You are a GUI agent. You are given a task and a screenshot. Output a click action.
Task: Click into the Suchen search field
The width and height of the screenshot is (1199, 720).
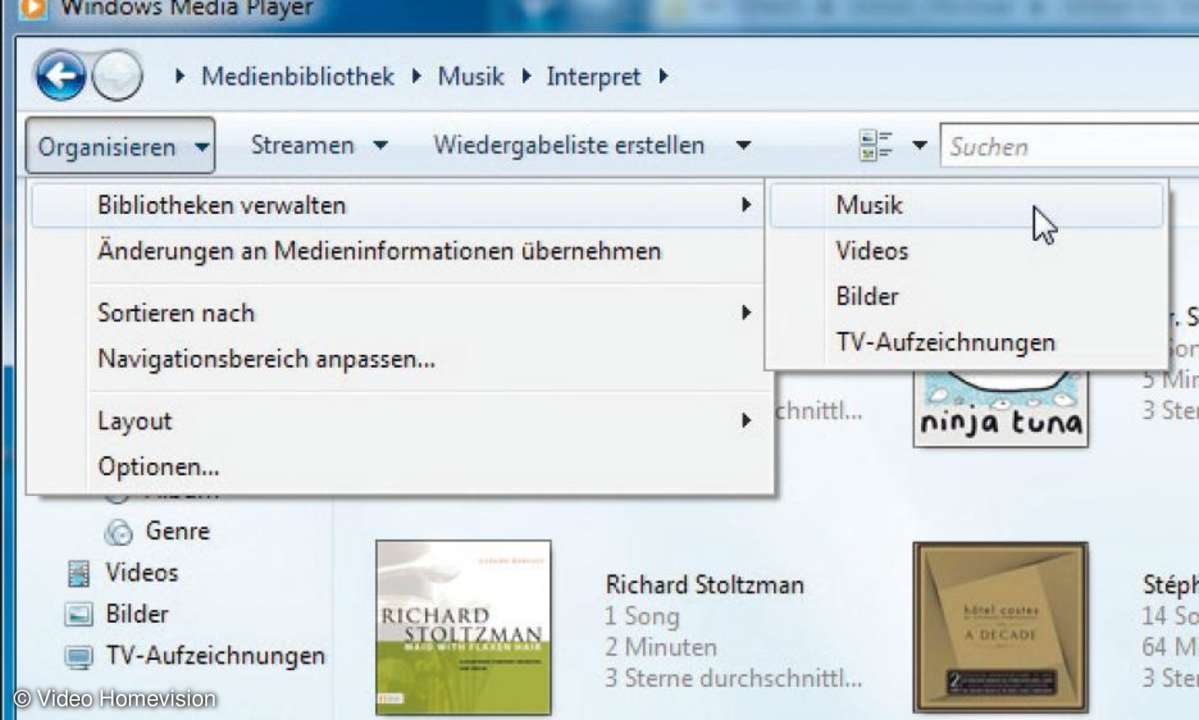pyautogui.click(x=1070, y=146)
